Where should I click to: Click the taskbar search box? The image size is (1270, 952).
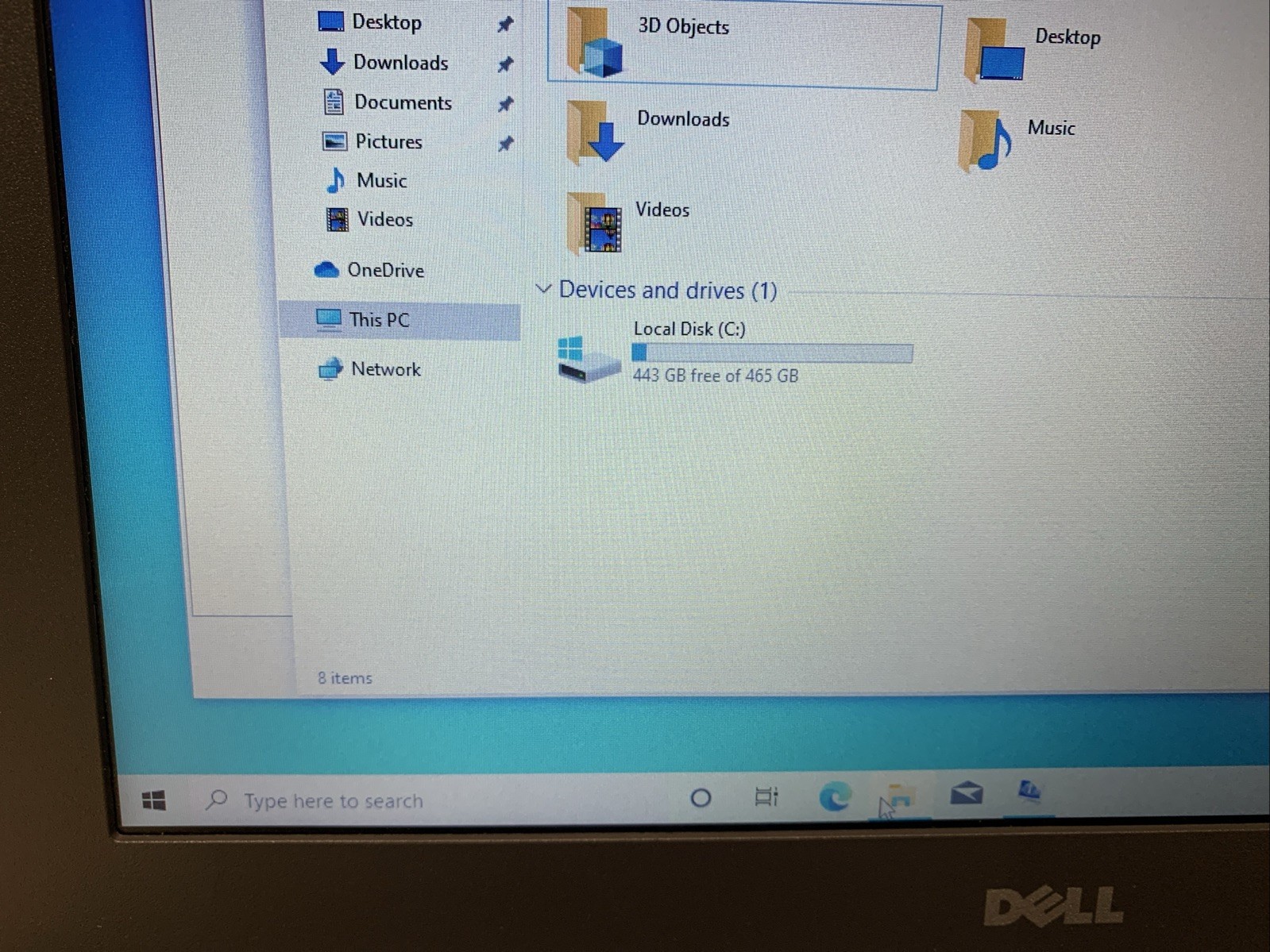pos(429,800)
